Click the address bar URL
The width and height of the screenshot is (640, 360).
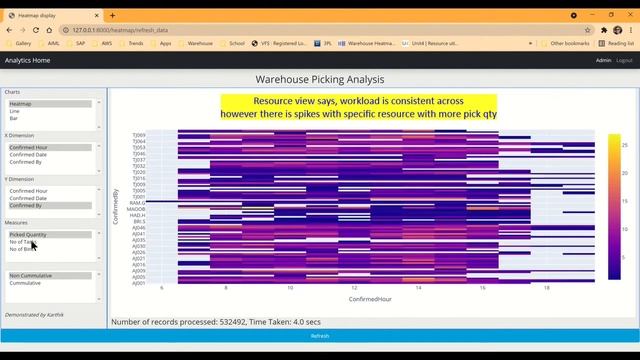[120, 30]
